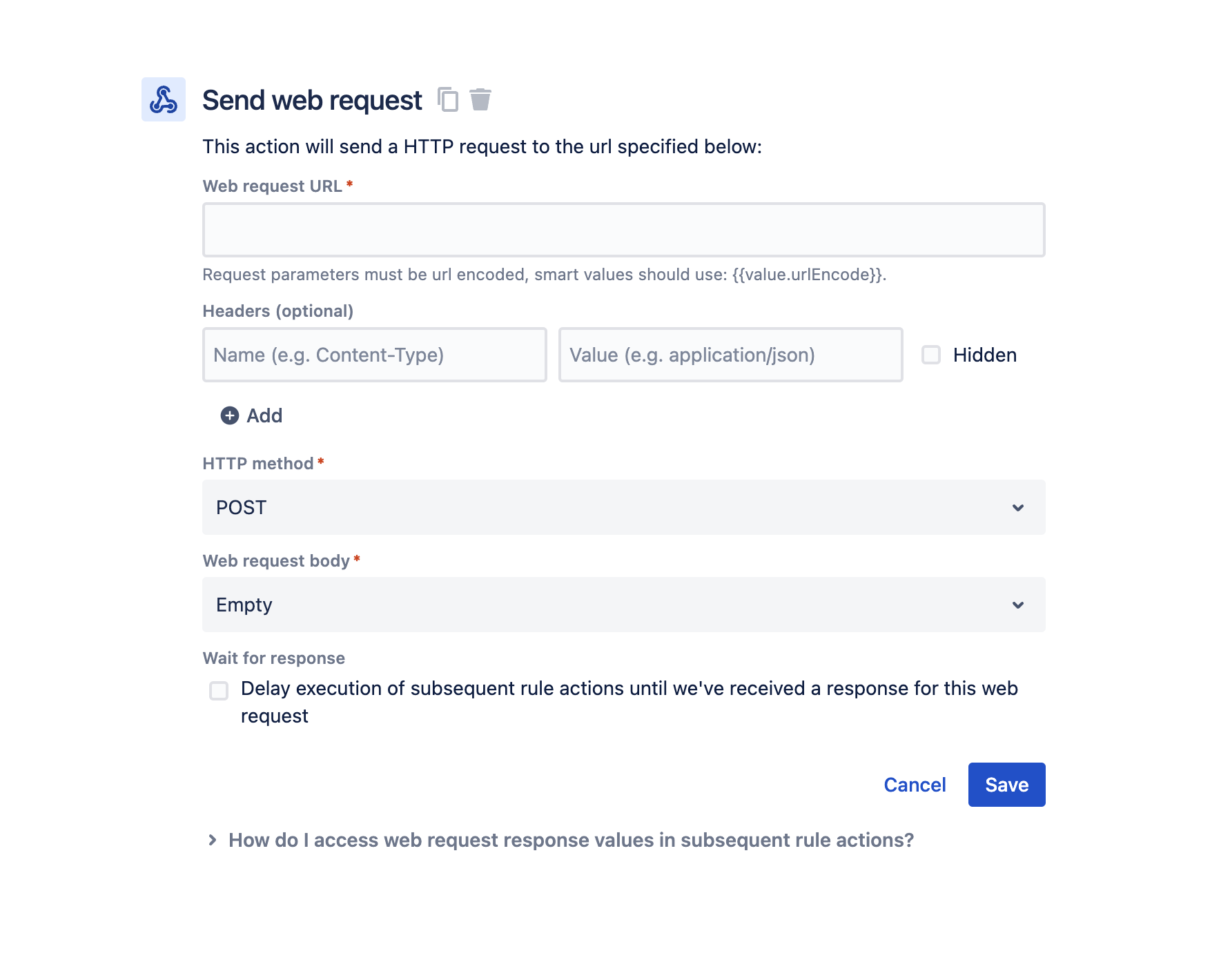Enable the Hidden header checkbox
The image size is (1230, 980).
click(931, 355)
